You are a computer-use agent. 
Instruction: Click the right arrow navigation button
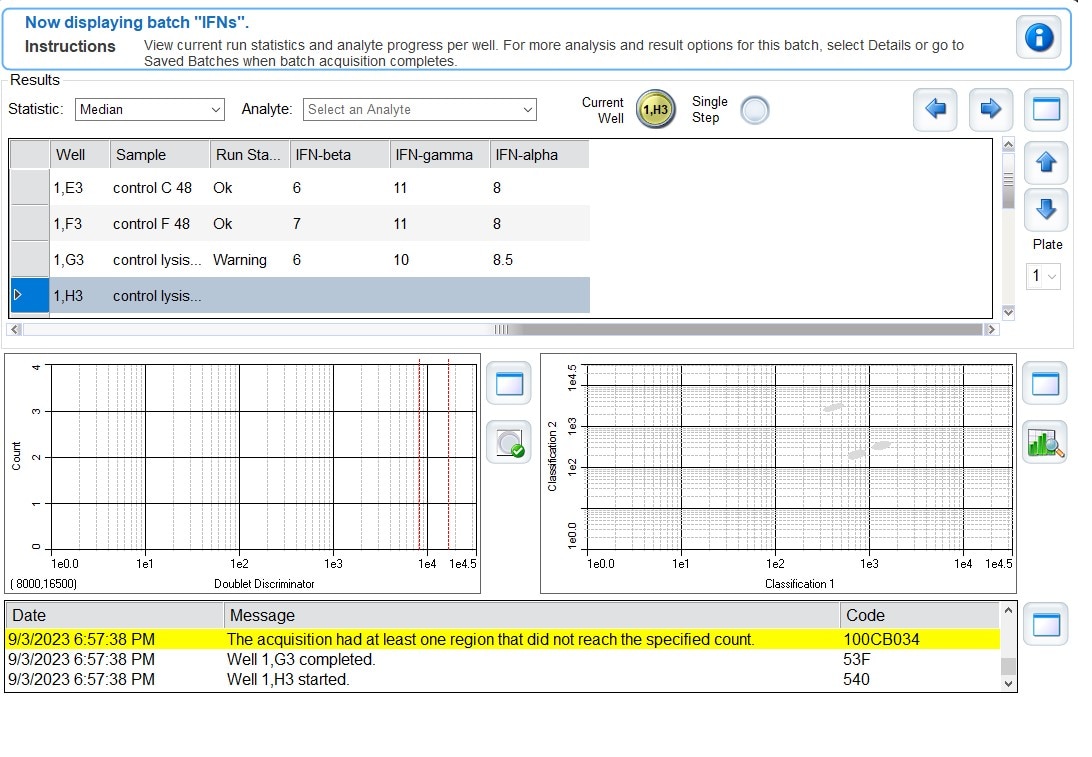coord(990,109)
